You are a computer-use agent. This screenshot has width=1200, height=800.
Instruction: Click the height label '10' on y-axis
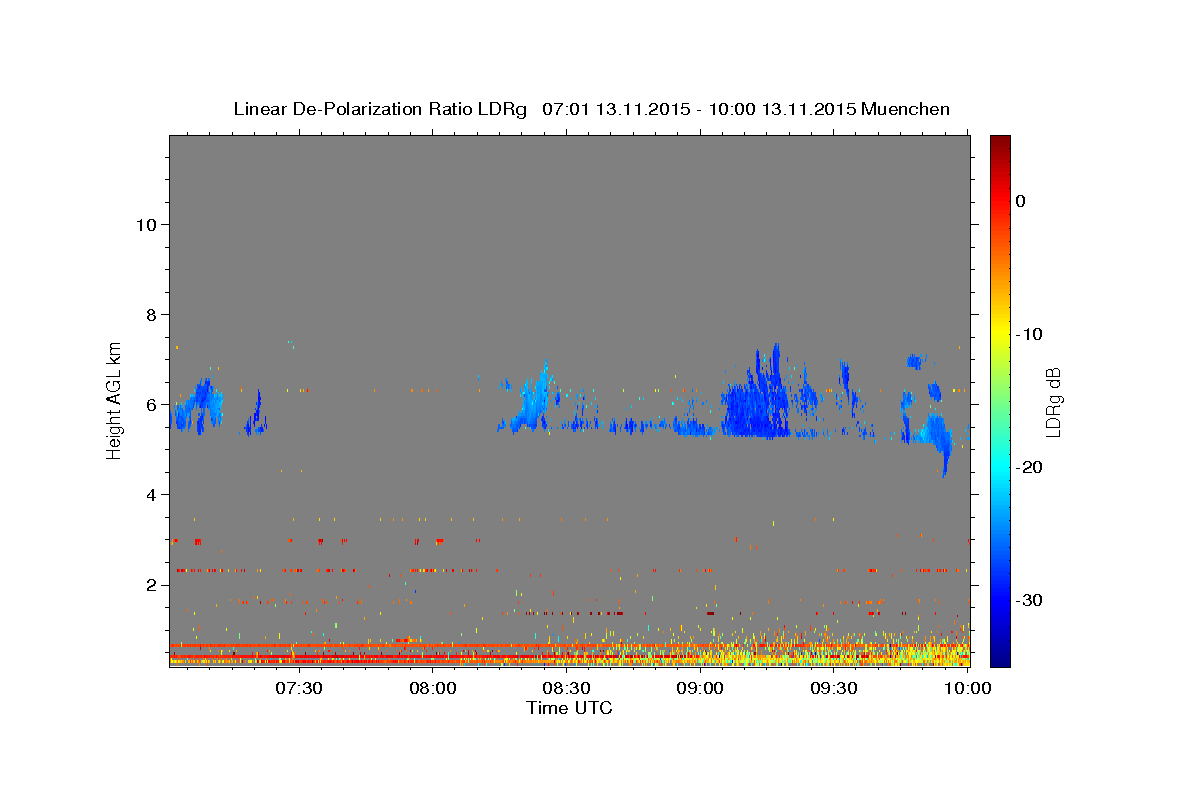click(146, 224)
